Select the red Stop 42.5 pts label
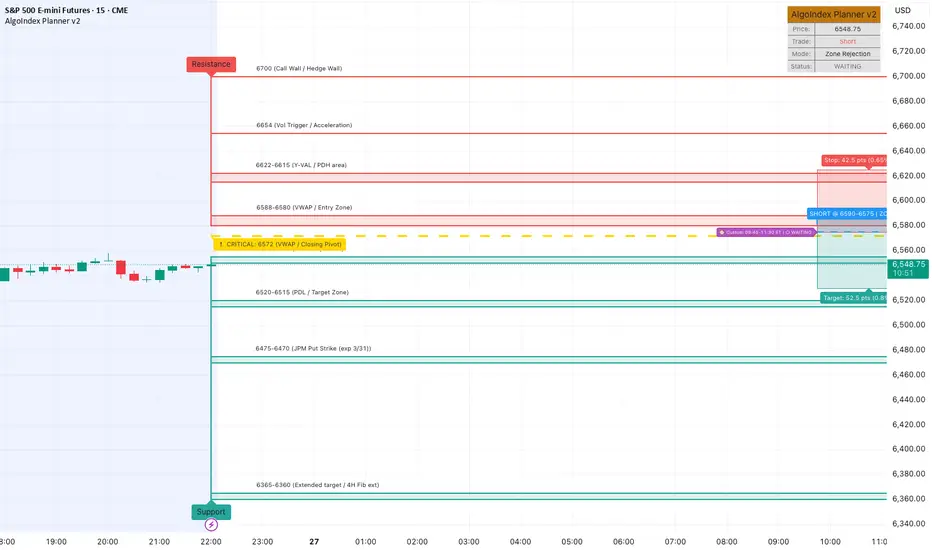This screenshot has width=932, height=550. coord(855,161)
